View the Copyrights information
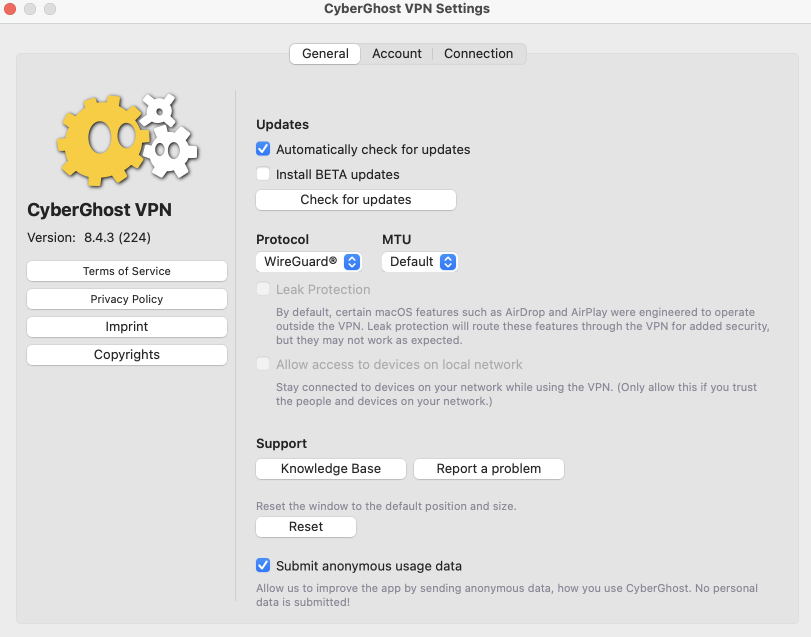The image size is (811, 637). click(x=126, y=354)
